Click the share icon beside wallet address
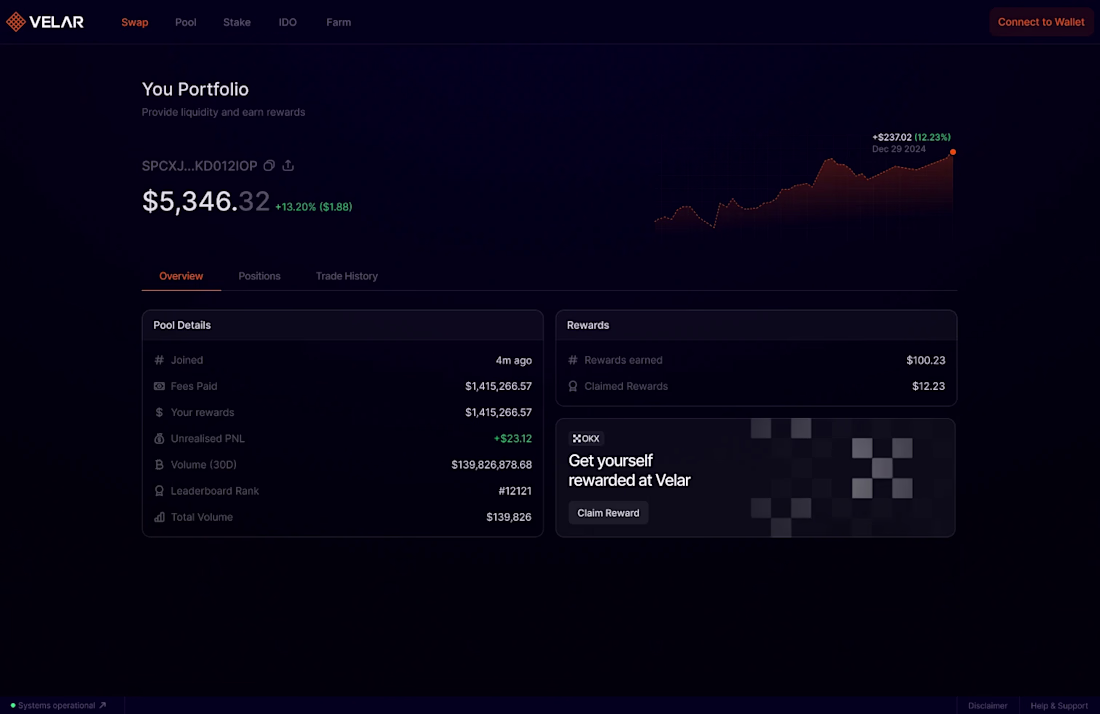The width and height of the screenshot is (1100, 714). click(x=288, y=166)
